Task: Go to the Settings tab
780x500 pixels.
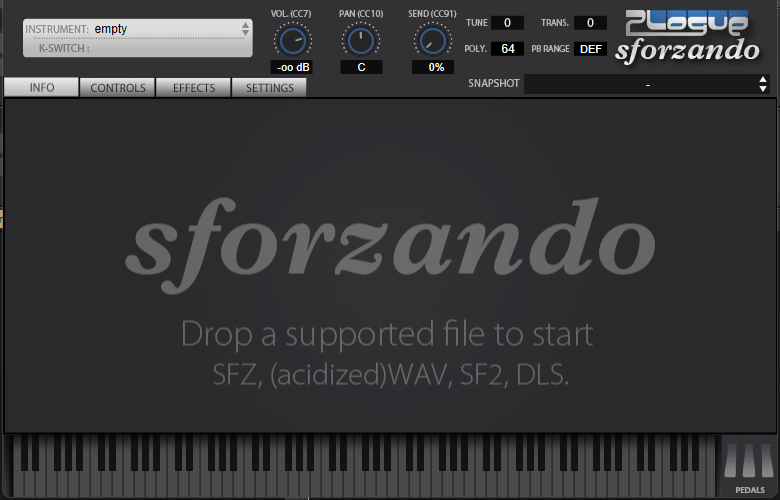Action: (270, 88)
